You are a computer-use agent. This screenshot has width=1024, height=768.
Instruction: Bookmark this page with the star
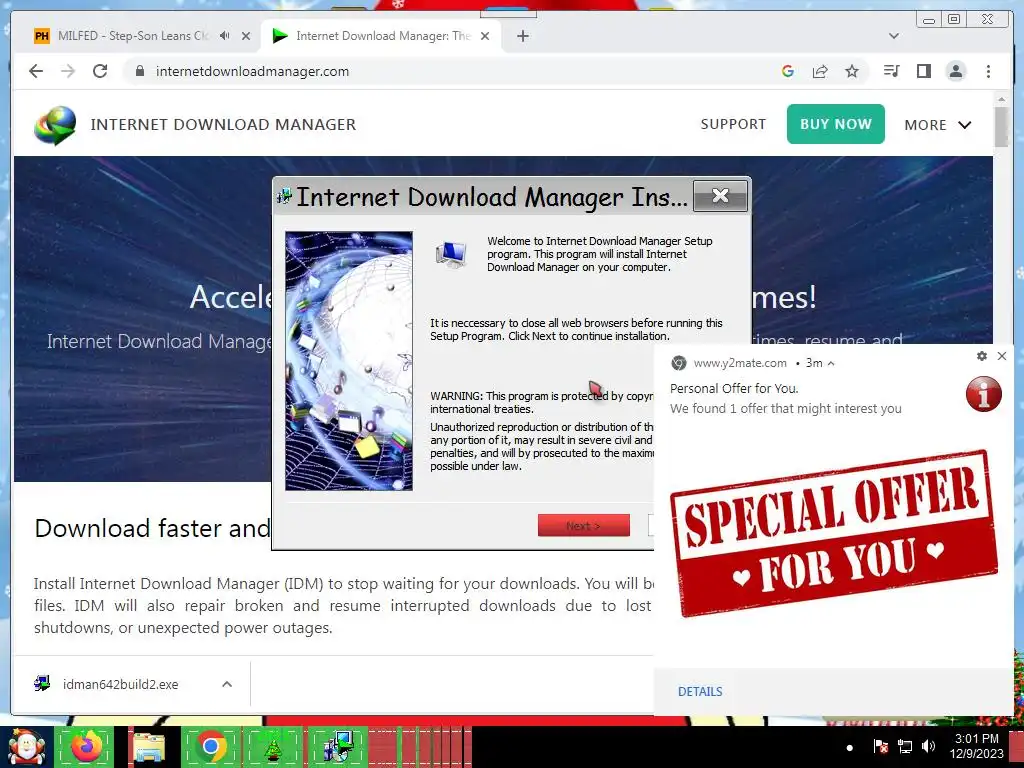(x=852, y=71)
